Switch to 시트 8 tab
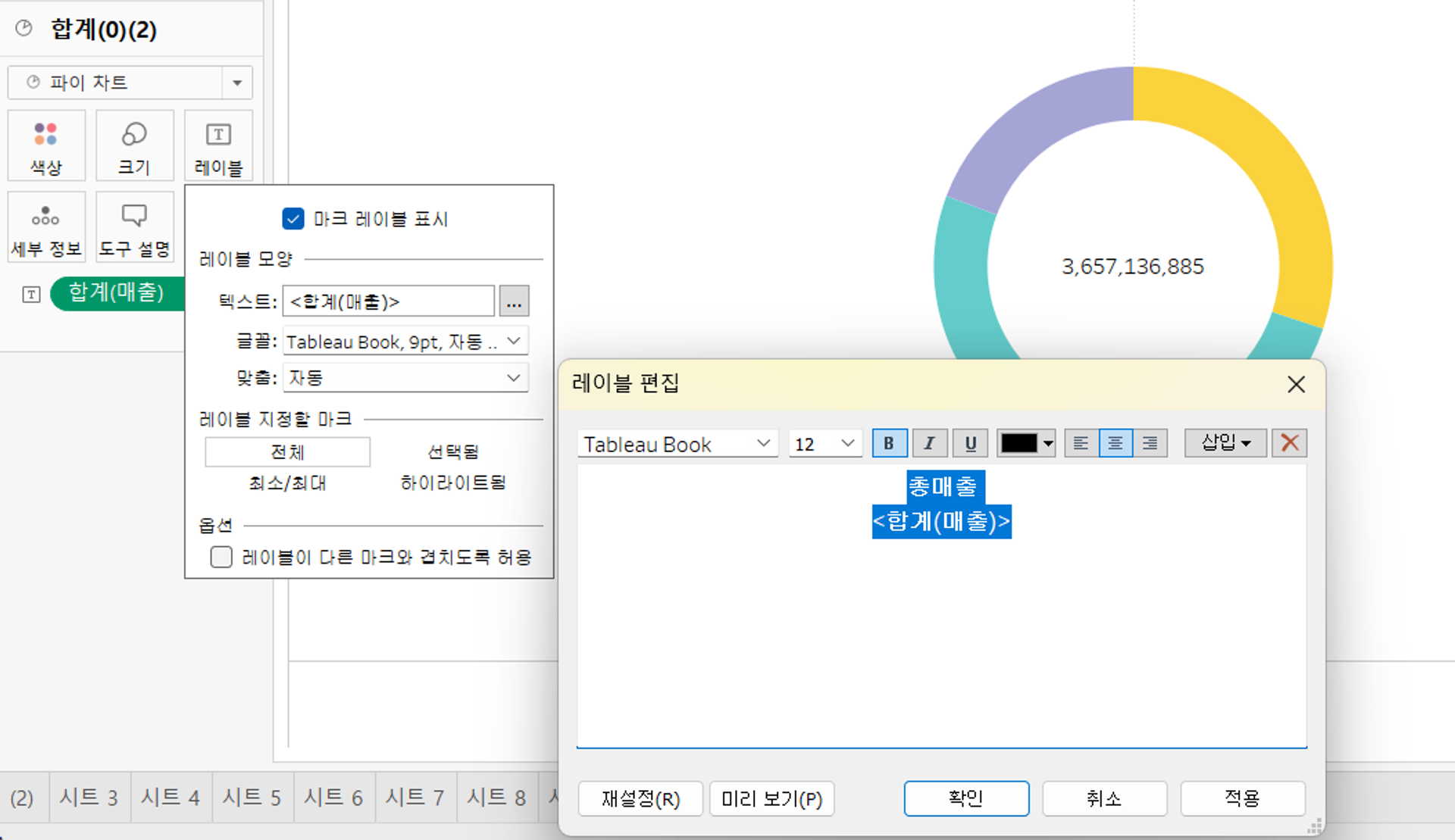Viewport: 1455px width, 840px height. [x=497, y=798]
